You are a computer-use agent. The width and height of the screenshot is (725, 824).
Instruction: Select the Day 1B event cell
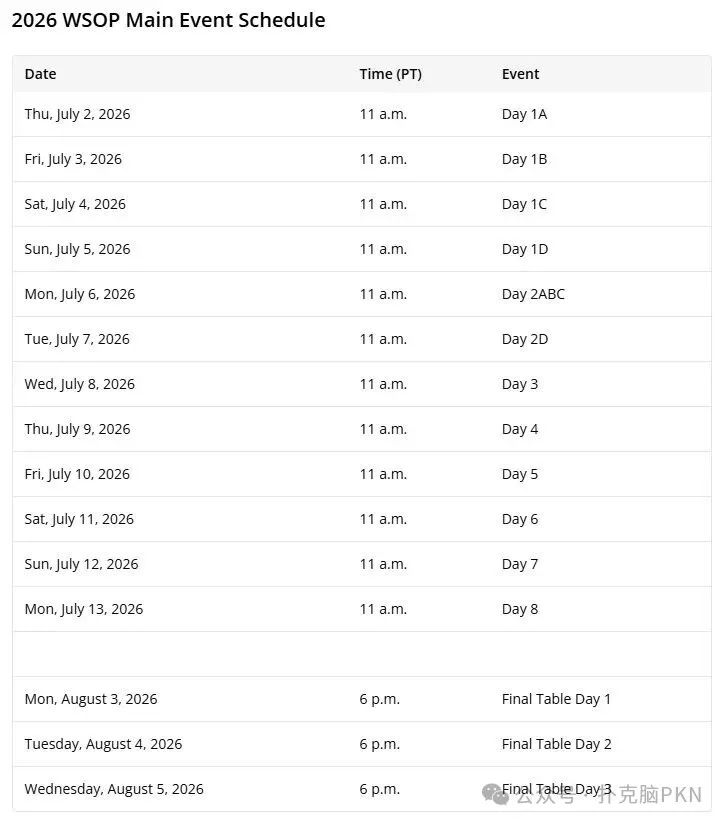pos(524,159)
